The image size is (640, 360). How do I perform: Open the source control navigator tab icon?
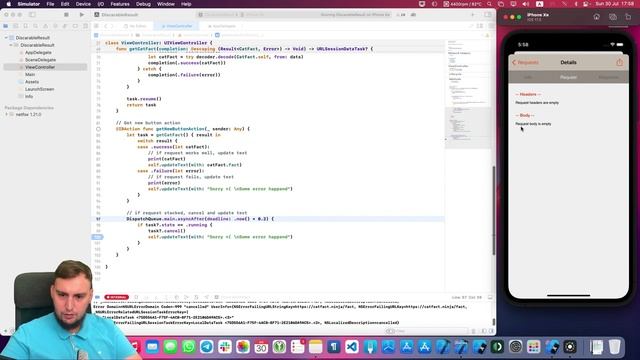click(x=16, y=26)
